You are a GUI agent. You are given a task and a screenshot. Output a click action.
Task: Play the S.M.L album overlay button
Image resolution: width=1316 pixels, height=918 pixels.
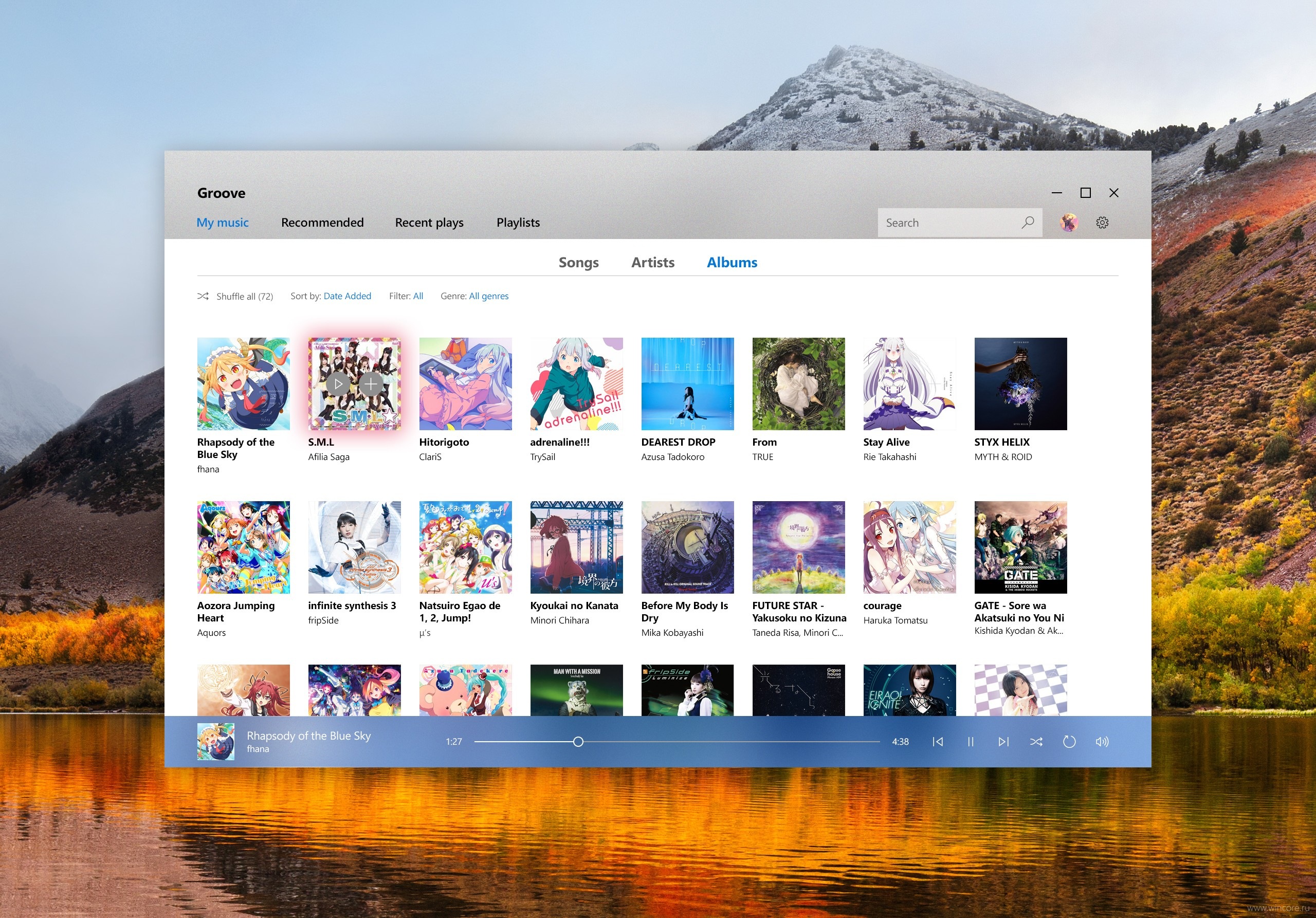point(338,384)
